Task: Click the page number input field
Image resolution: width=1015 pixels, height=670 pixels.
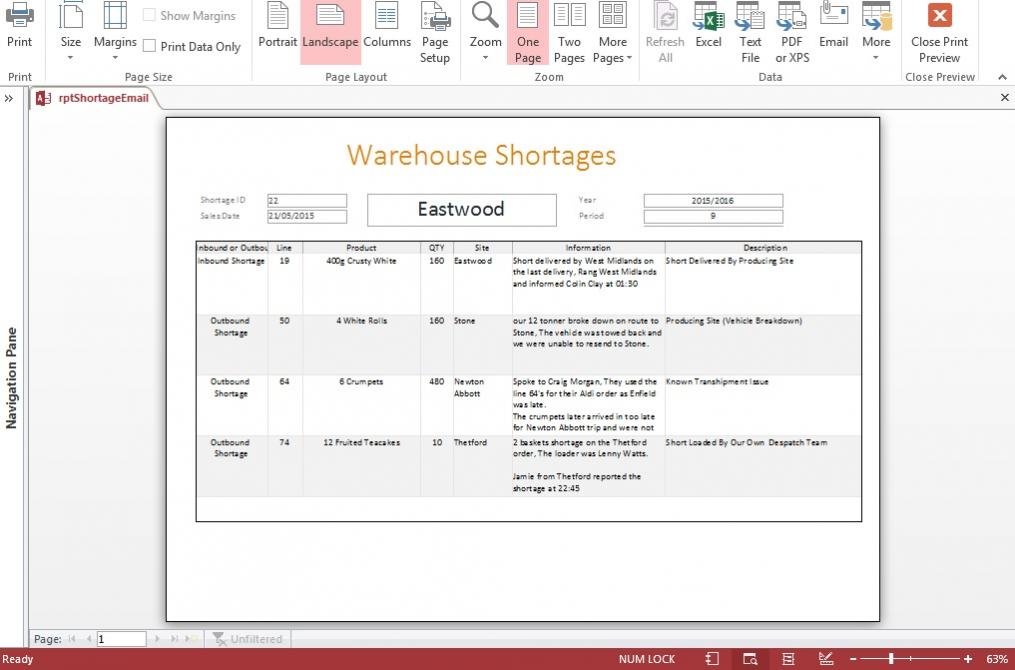Action: pos(121,639)
